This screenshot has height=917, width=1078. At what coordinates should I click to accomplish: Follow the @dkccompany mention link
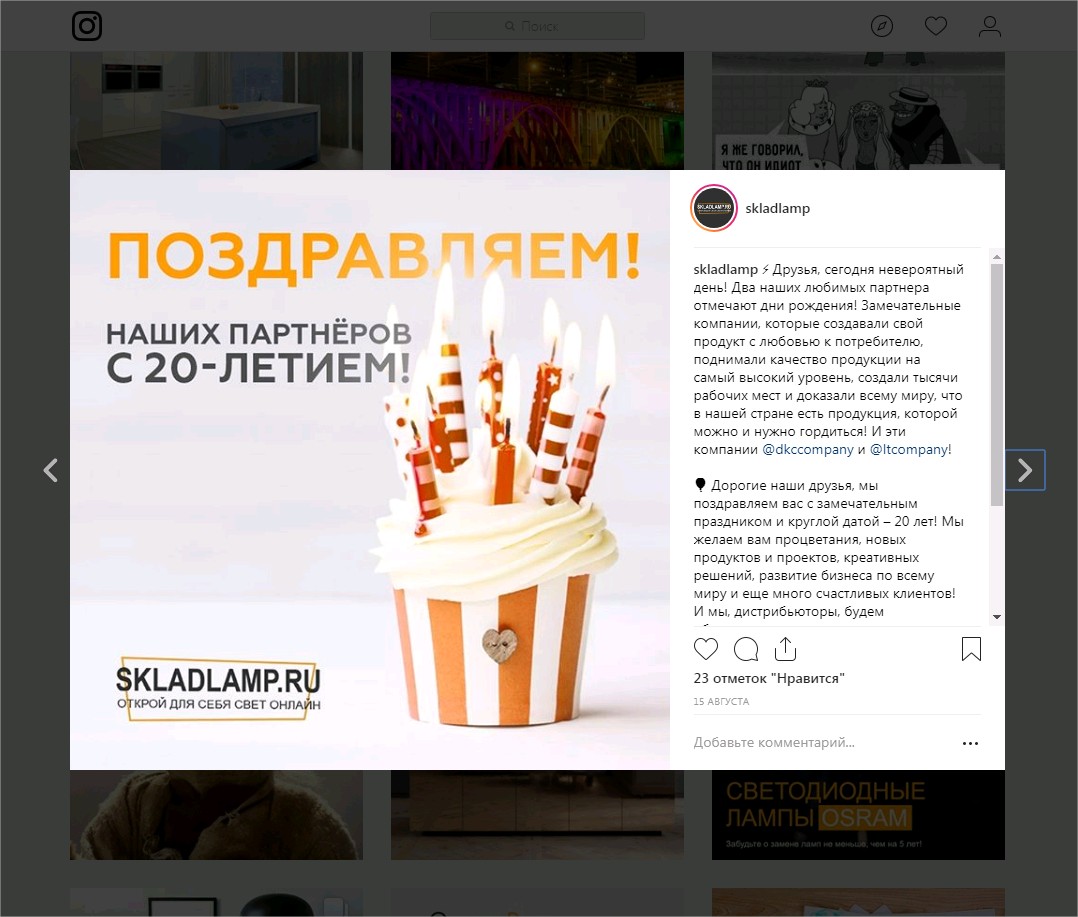pyautogui.click(x=808, y=450)
